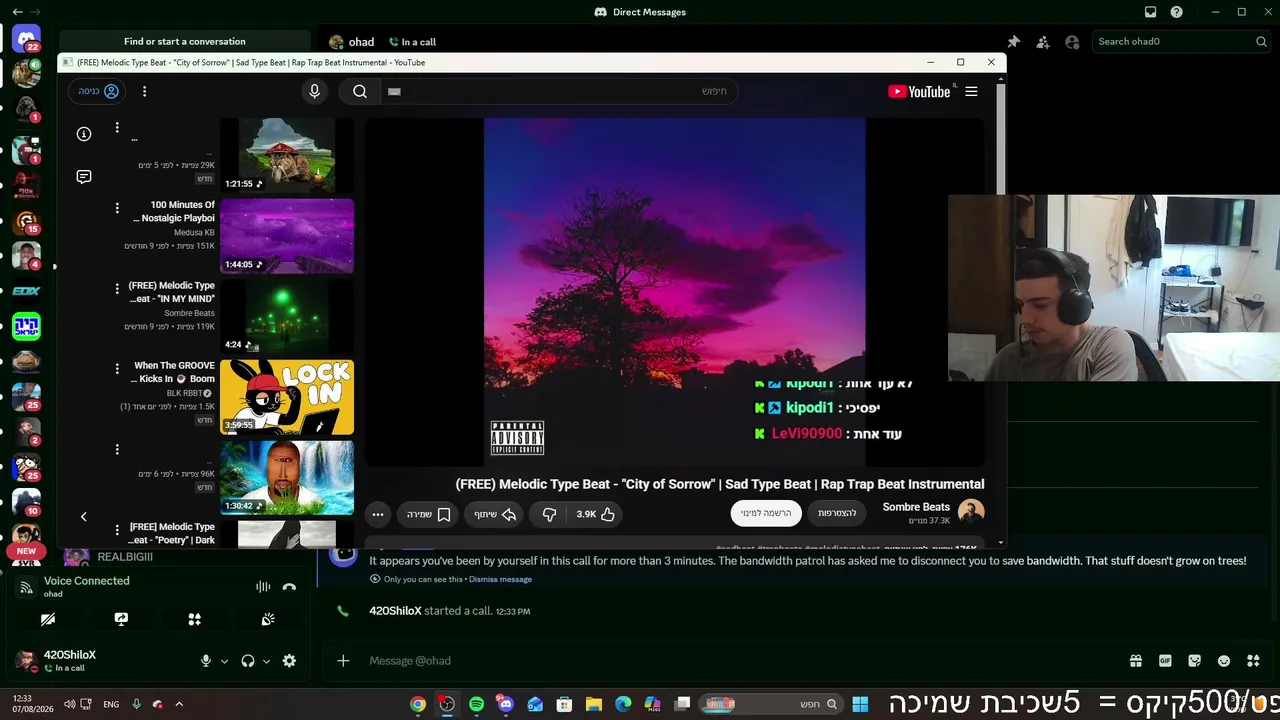
Task: Open the '(FREE) Melodic Type Beat - Poetry' title
Action: 171,534
